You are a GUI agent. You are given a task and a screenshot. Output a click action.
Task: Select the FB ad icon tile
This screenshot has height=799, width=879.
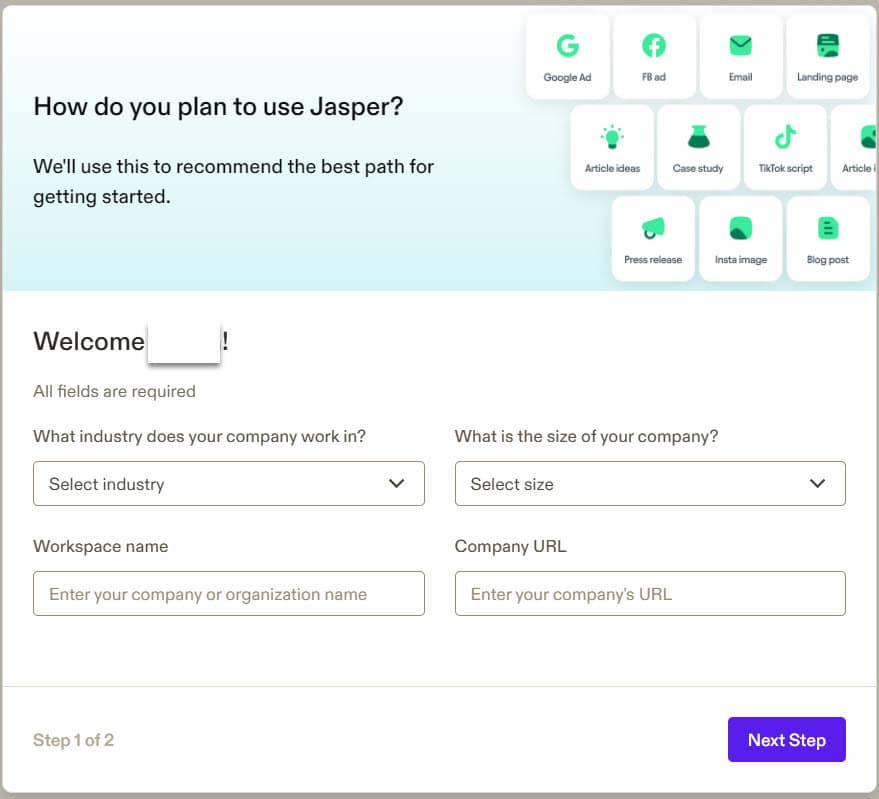coord(654,56)
